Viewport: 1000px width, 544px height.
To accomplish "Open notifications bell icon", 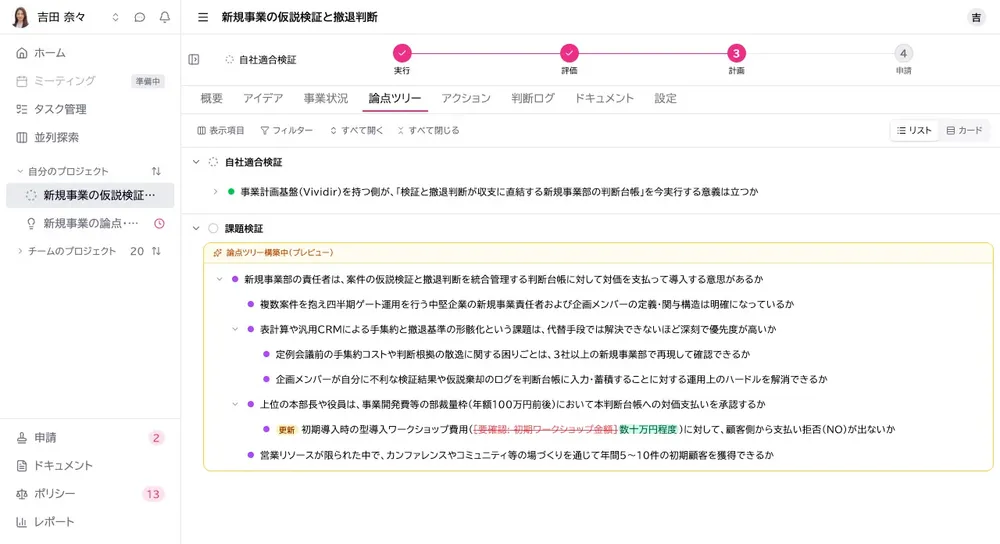I will [165, 17].
